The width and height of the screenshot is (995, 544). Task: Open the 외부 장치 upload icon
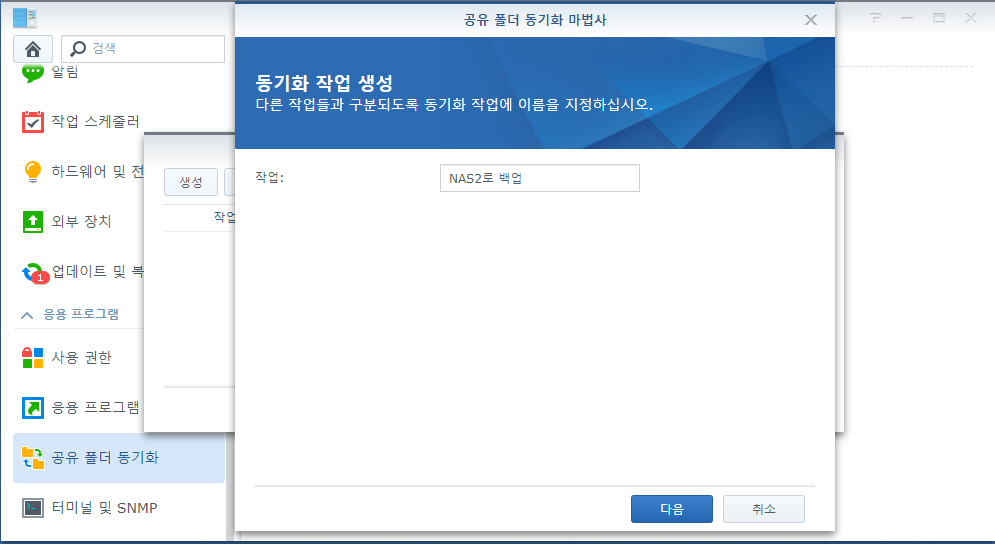pos(32,222)
